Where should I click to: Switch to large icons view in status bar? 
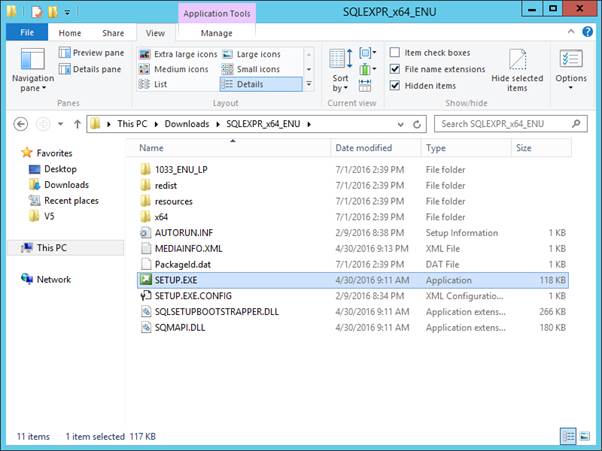pyautogui.click(x=585, y=436)
